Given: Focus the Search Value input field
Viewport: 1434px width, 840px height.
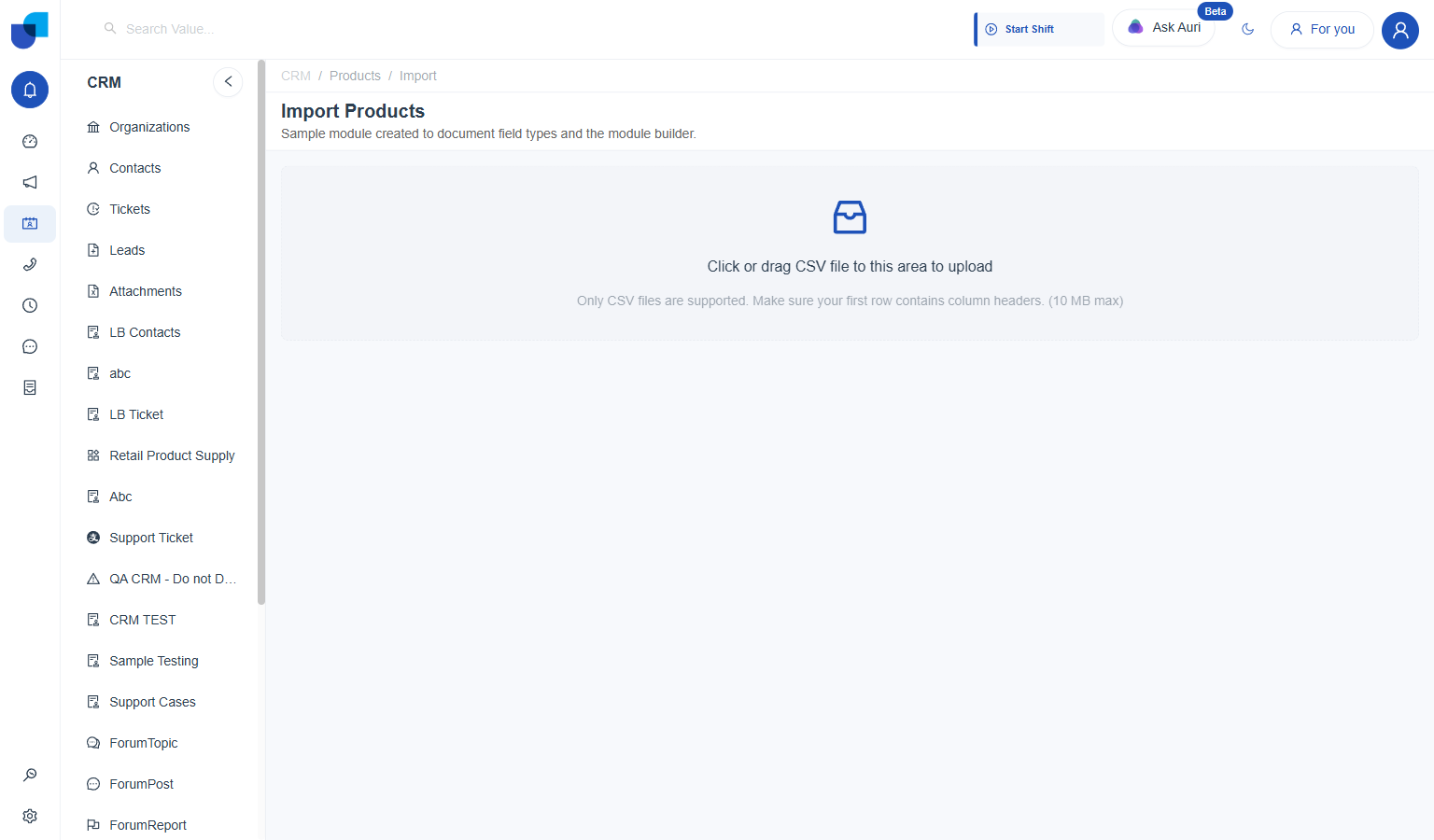Looking at the screenshot, I should coord(170,29).
